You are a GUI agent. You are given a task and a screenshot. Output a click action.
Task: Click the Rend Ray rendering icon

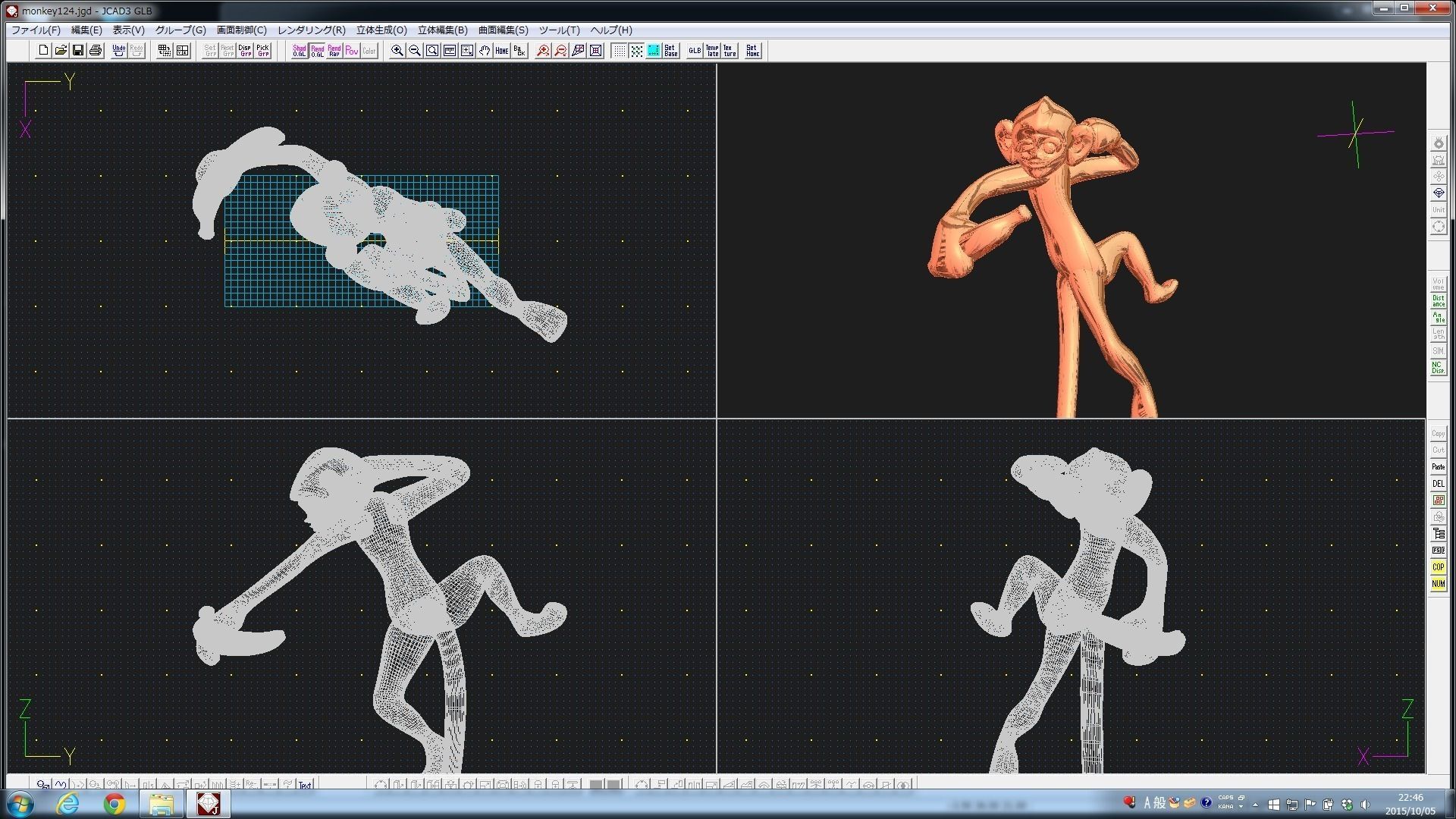(x=334, y=51)
